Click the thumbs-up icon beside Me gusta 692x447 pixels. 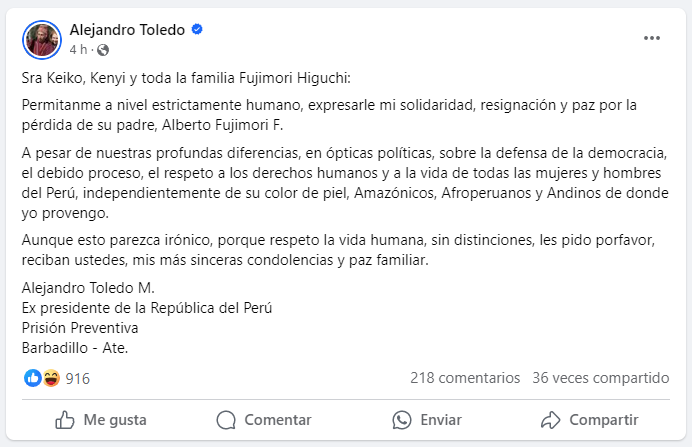[x=65, y=419]
